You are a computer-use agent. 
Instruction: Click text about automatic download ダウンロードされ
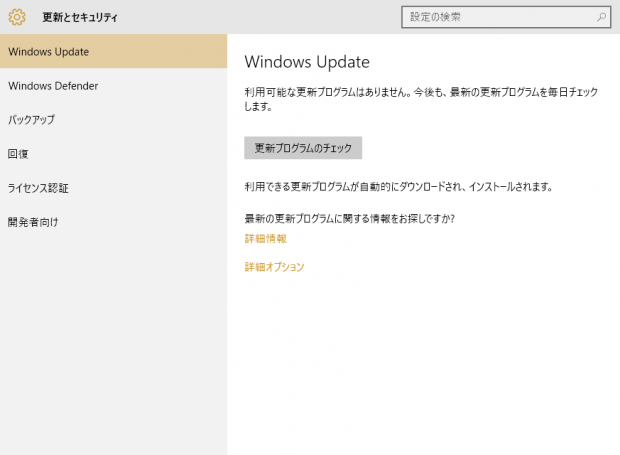[x=398, y=186]
